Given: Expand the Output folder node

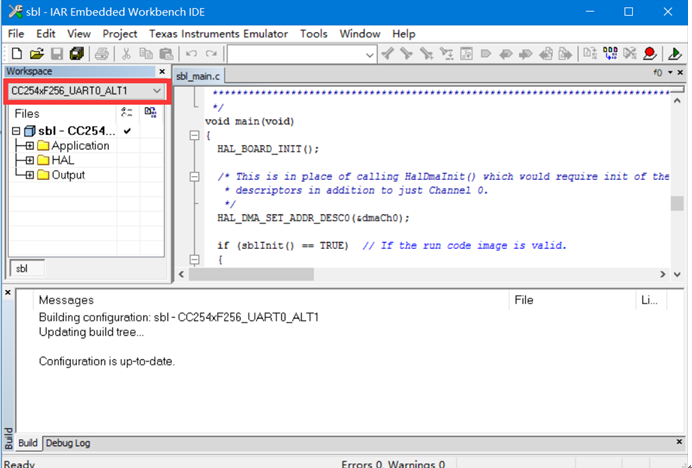Looking at the screenshot, I should point(30,175).
